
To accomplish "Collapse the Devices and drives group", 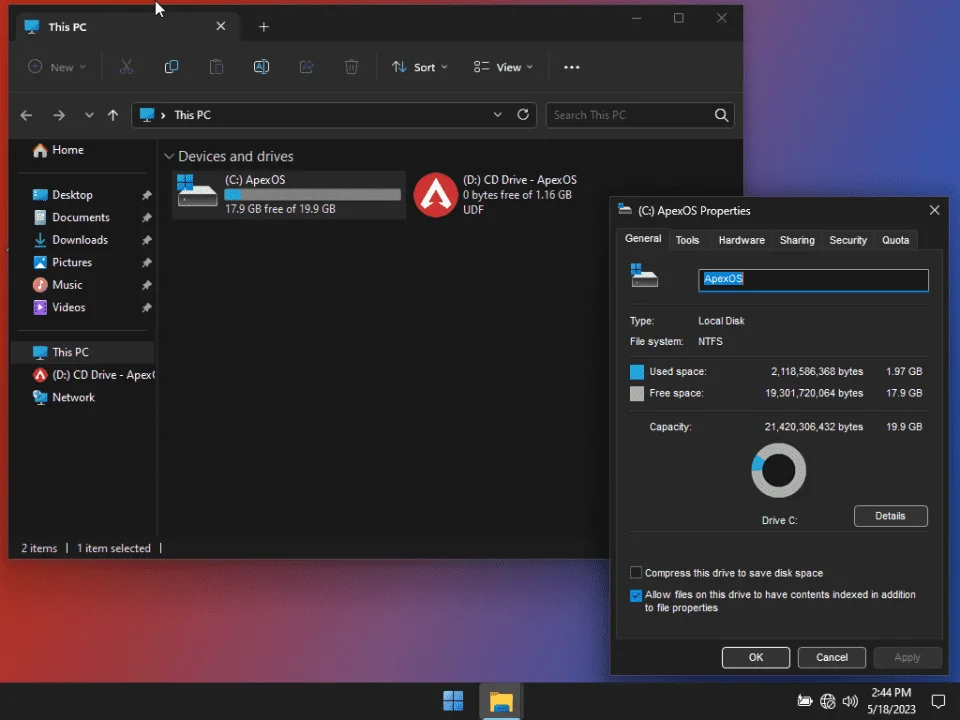I will [x=169, y=157].
